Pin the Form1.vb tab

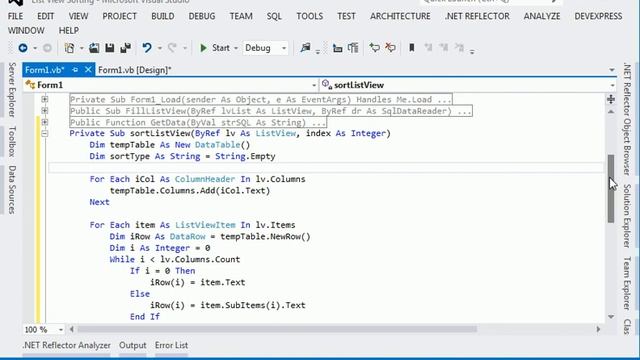(x=75, y=70)
